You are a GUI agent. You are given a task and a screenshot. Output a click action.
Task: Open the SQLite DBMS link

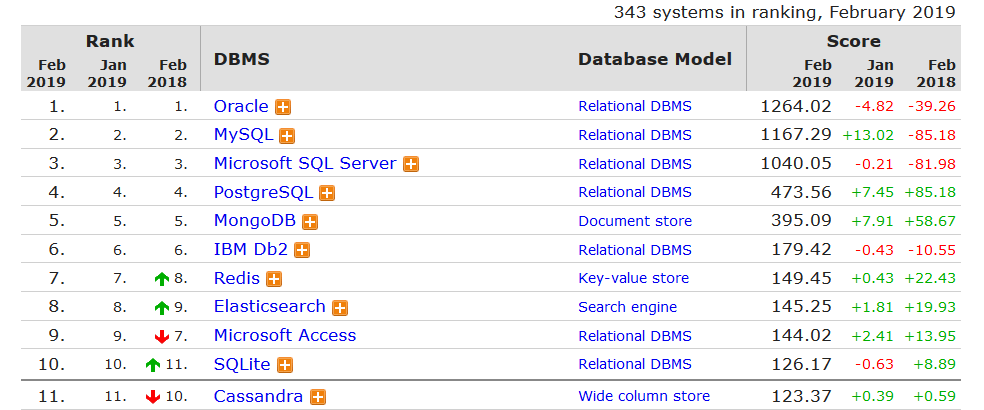[242, 365]
